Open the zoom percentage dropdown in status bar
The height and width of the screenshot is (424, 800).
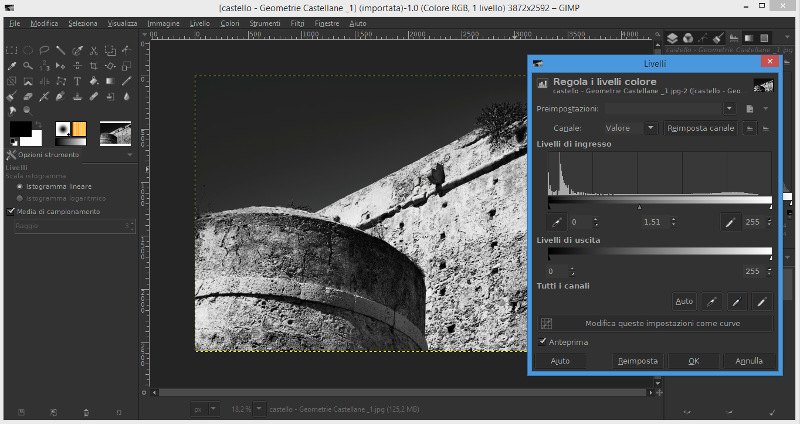[x=259, y=409]
